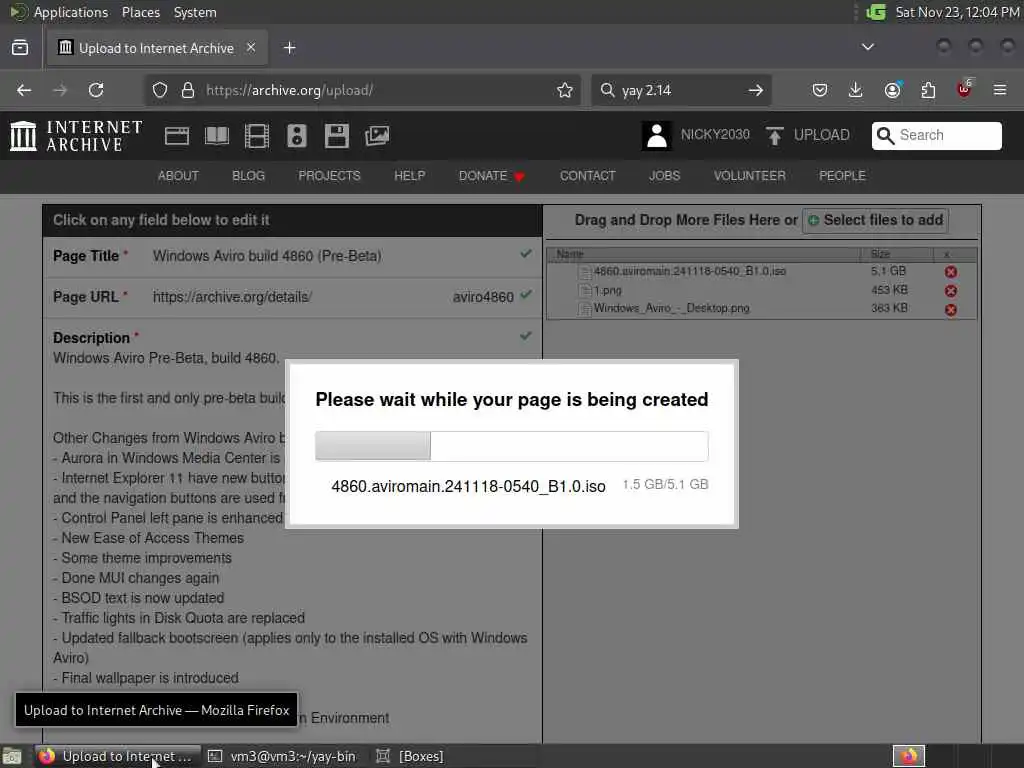Image resolution: width=1024 pixels, height=768 pixels.
Task: Remove Windows_Aviro_-_Desktop.png from the list
Action: 951,310
